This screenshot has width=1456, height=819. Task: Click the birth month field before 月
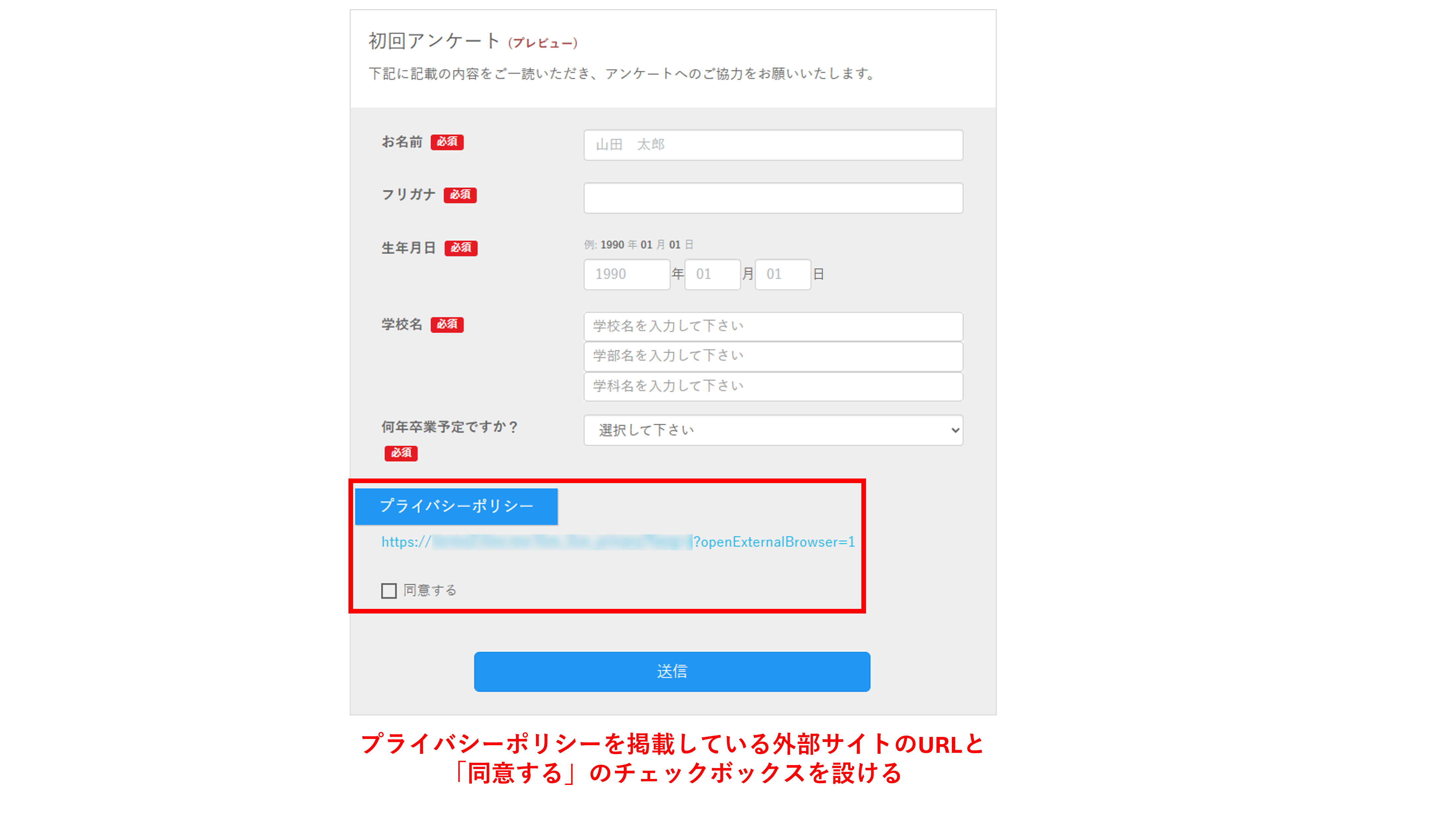(712, 274)
